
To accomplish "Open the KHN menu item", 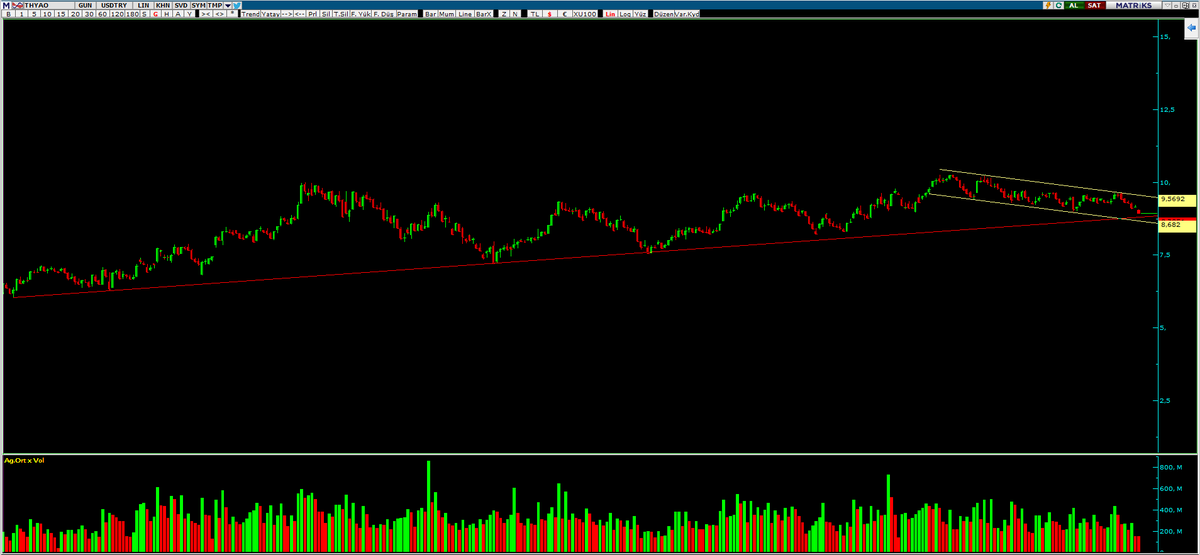I will click(x=163, y=5).
